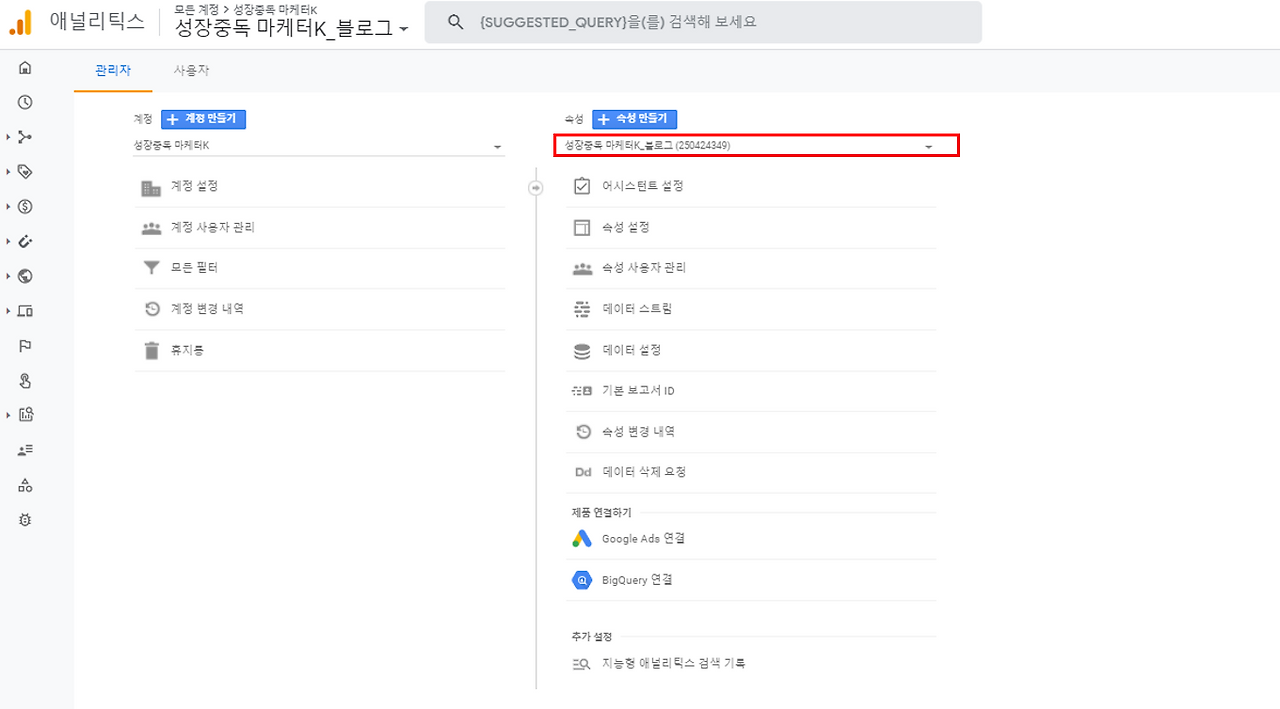Focus the search box at the top
The height and width of the screenshot is (709, 1280).
703,22
